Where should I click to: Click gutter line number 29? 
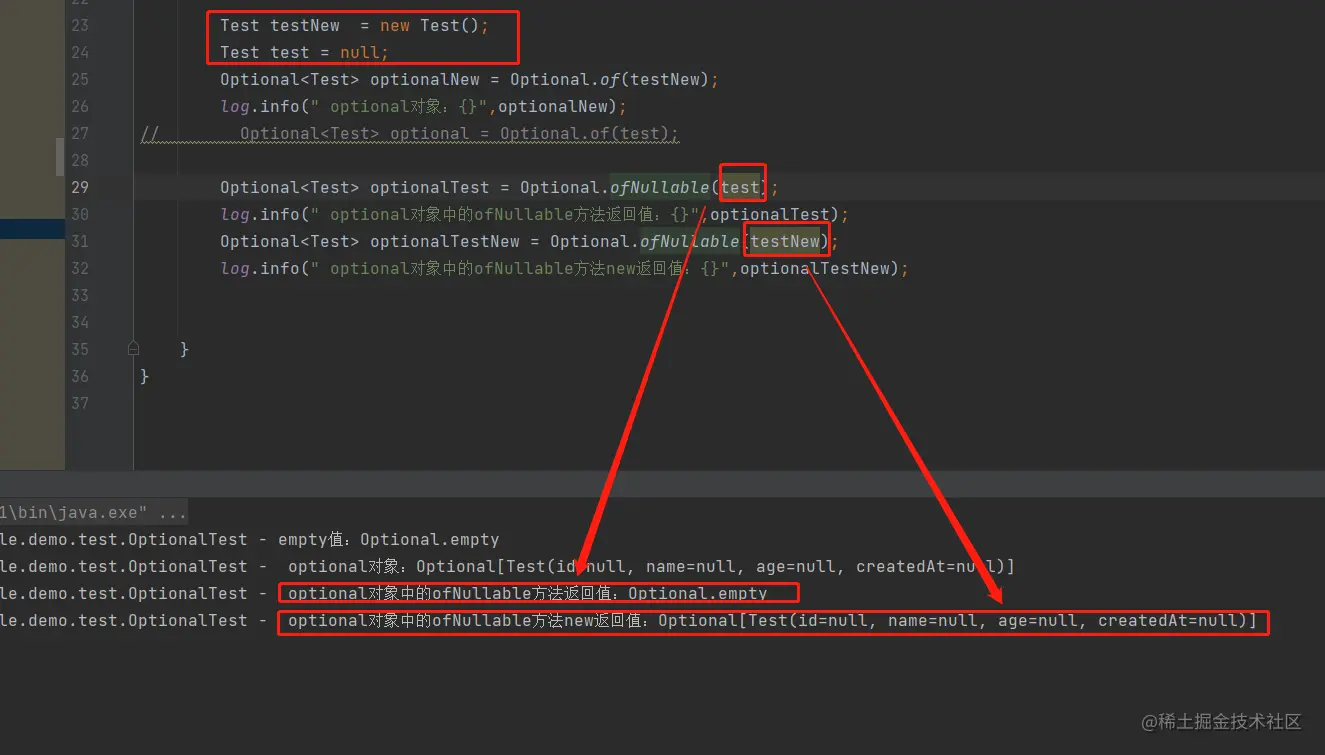pos(80,187)
